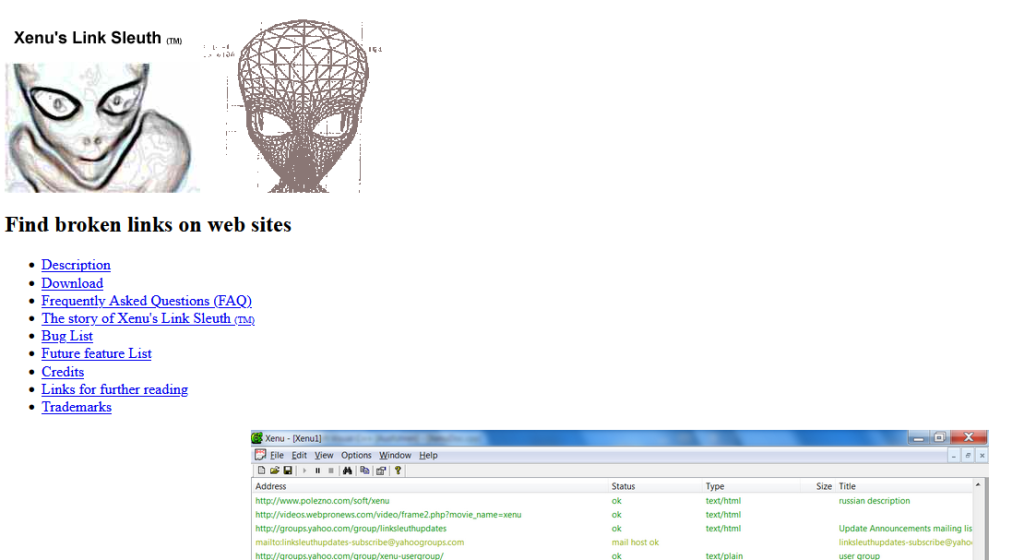Viewport: 1024px width, 560px height.
Task: Open The story of Xenu's Link Sleuth link
Action: [148, 319]
